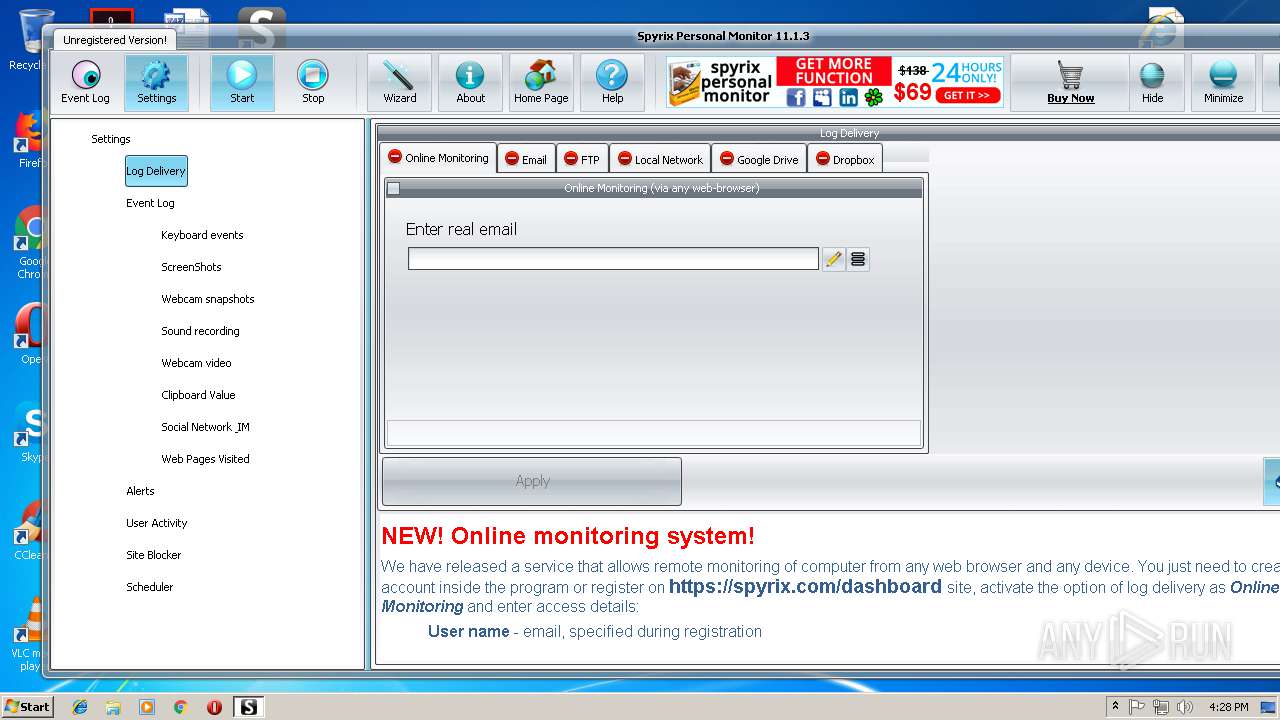Launch the Wizard tool
This screenshot has width=1280, height=720.
399,82
